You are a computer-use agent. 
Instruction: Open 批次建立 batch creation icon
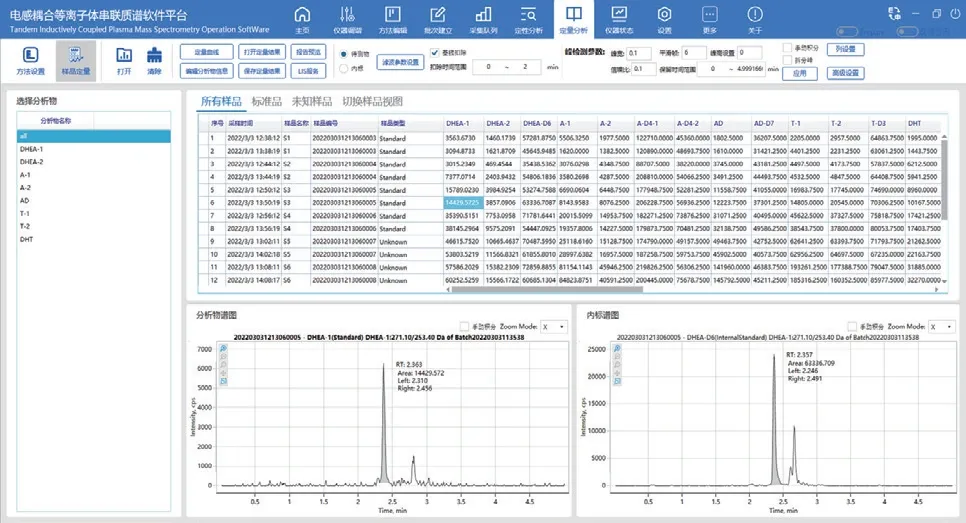pyautogui.click(x=438, y=20)
